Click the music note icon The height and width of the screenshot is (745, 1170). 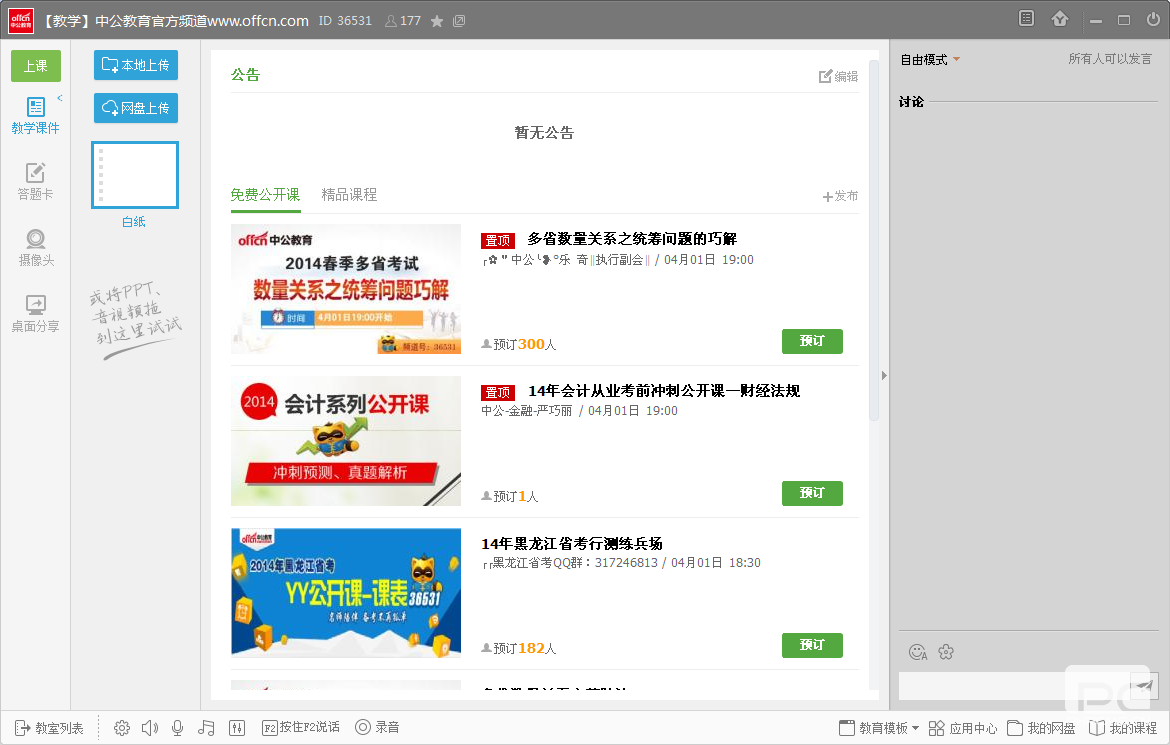click(x=206, y=728)
